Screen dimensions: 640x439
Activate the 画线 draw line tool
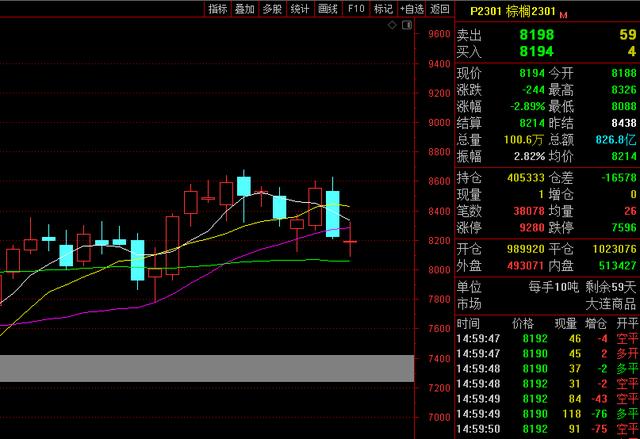coord(328,9)
